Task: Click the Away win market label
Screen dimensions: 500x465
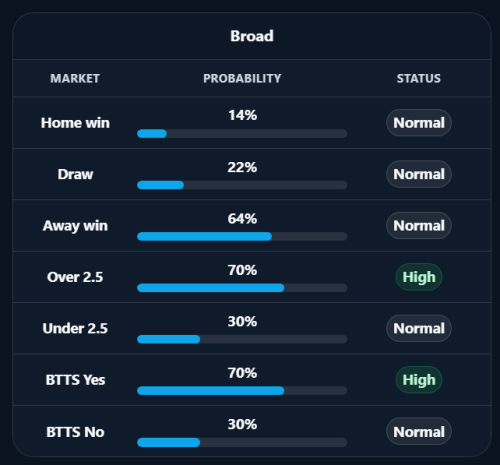Action: coord(75,226)
